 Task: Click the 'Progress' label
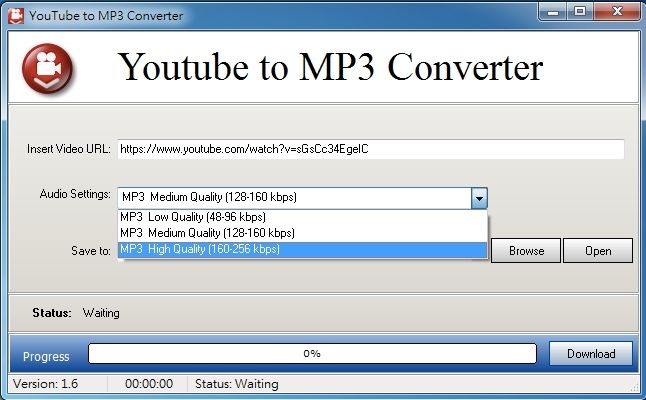coord(46,356)
